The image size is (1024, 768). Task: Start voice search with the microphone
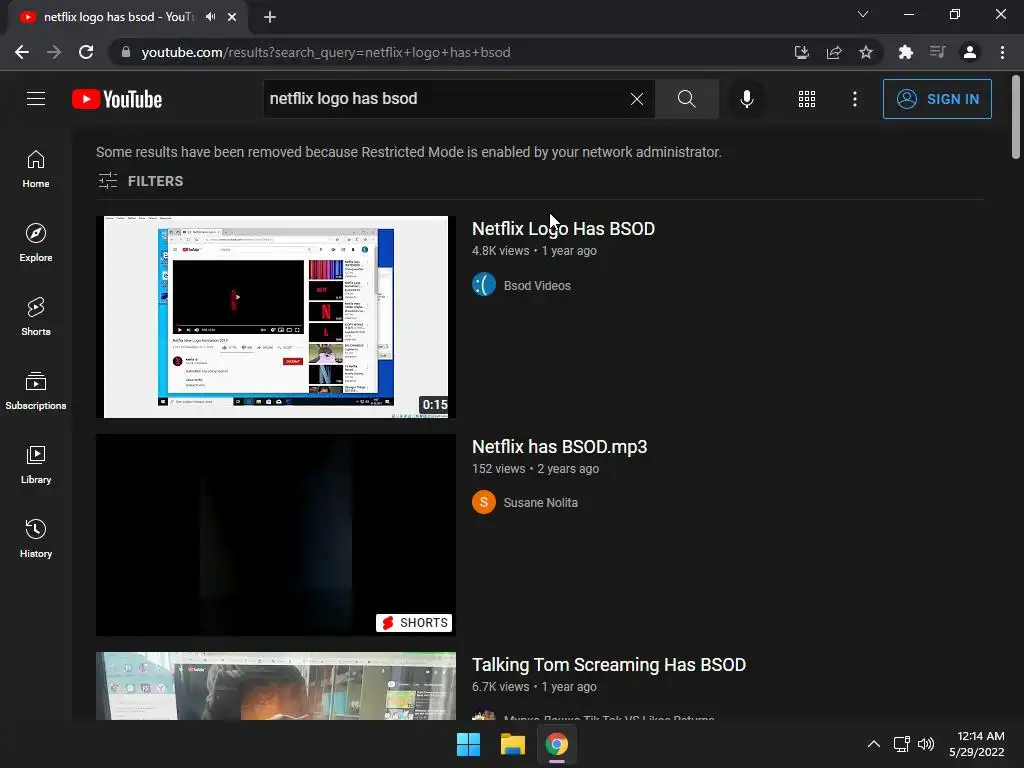pyautogui.click(x=746, y=99)
